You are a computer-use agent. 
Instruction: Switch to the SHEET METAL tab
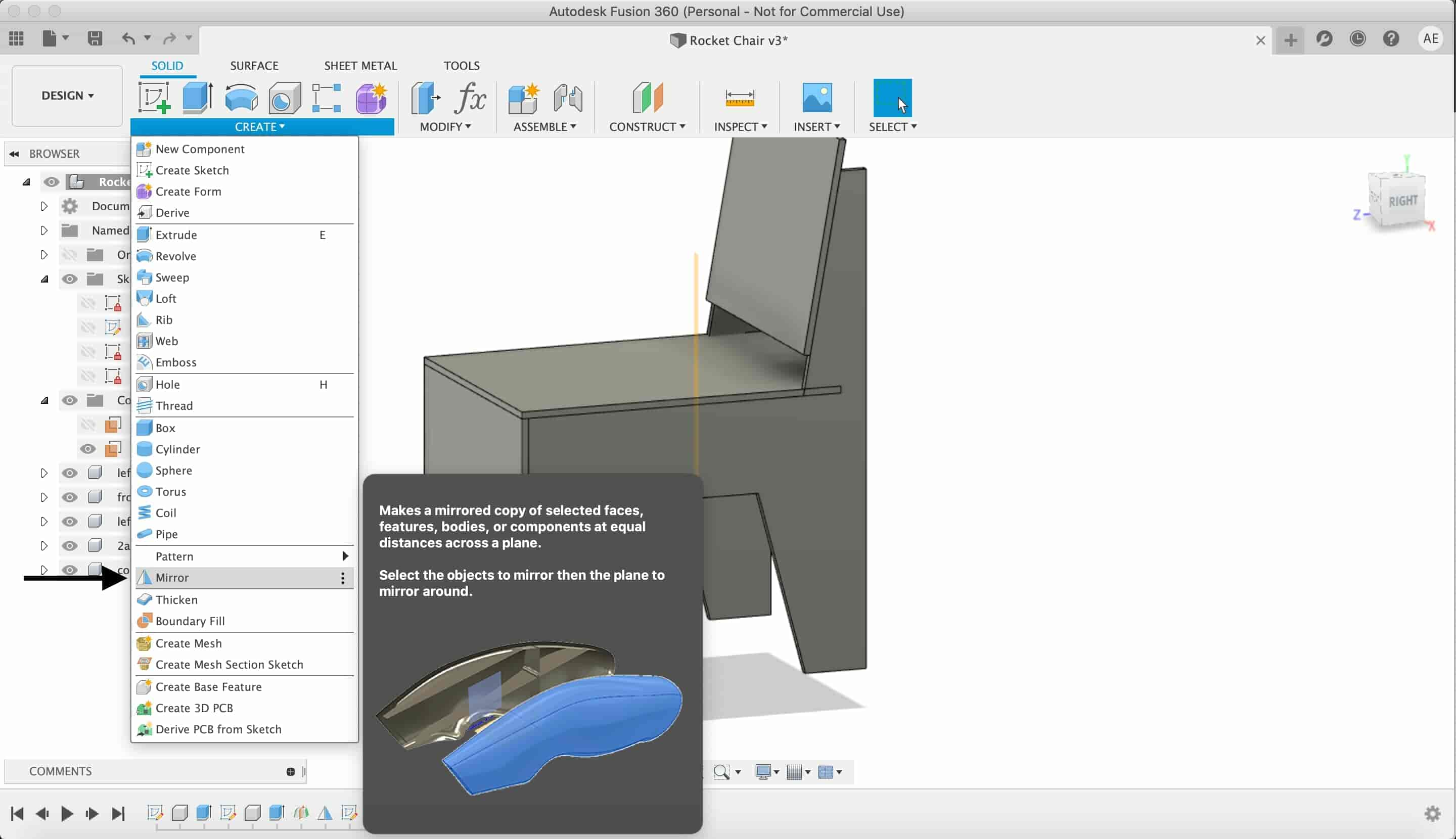[x=360, y=65]
